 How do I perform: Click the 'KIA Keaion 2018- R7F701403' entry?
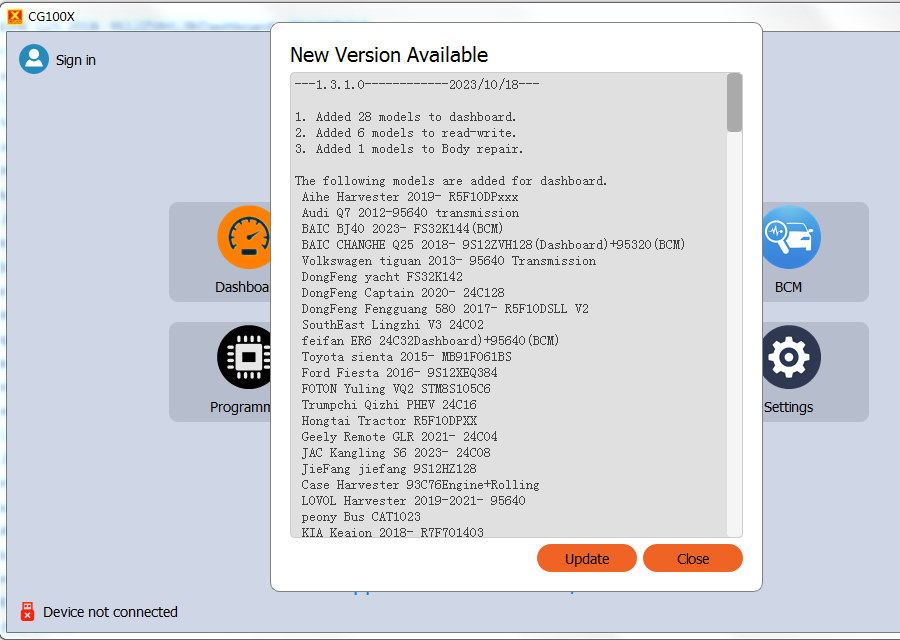pos(393,533)
